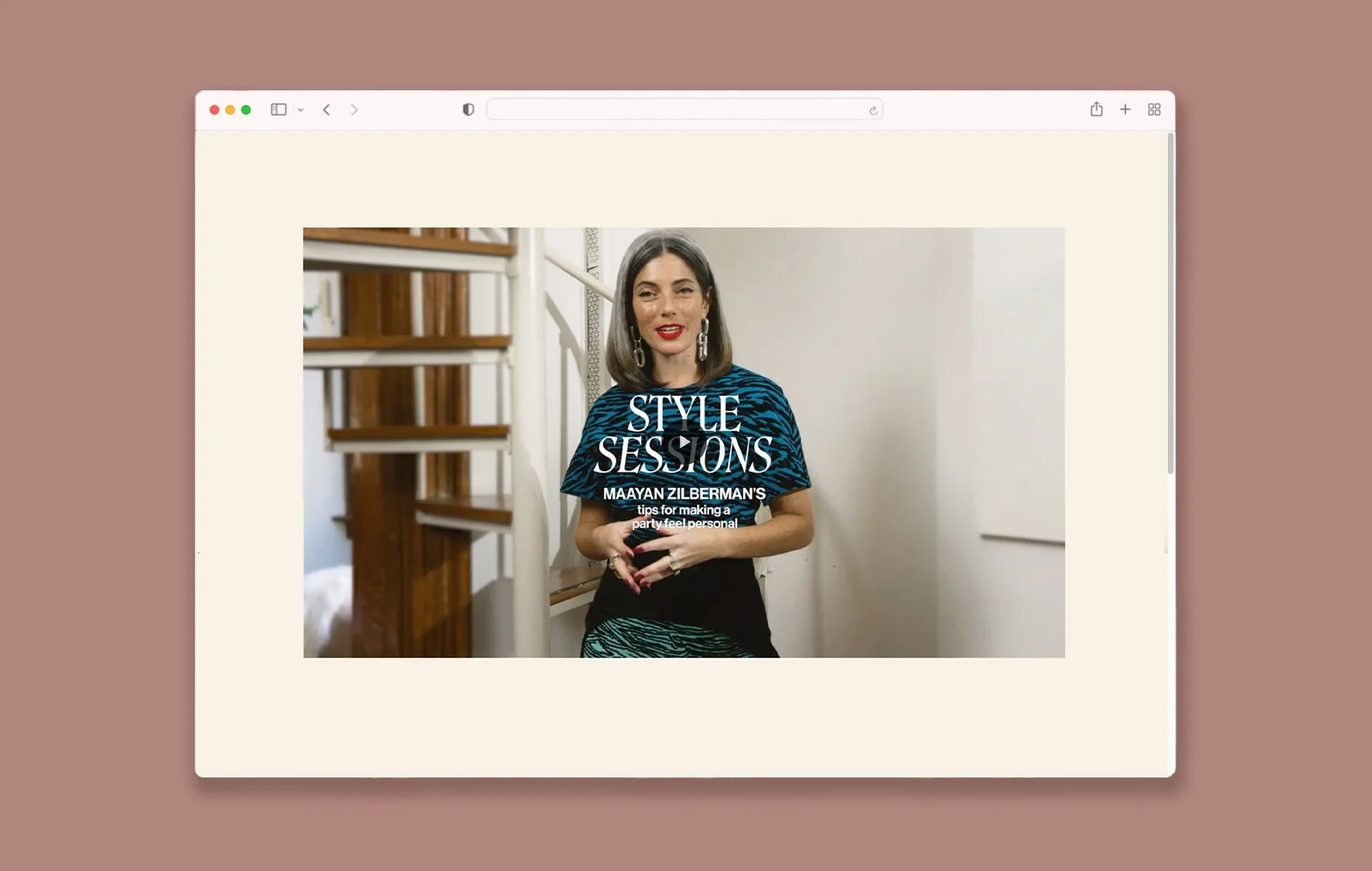Reload the current page
Image resolution: width=1372 pixels, height=871 pixels.
tap(873, 110)
